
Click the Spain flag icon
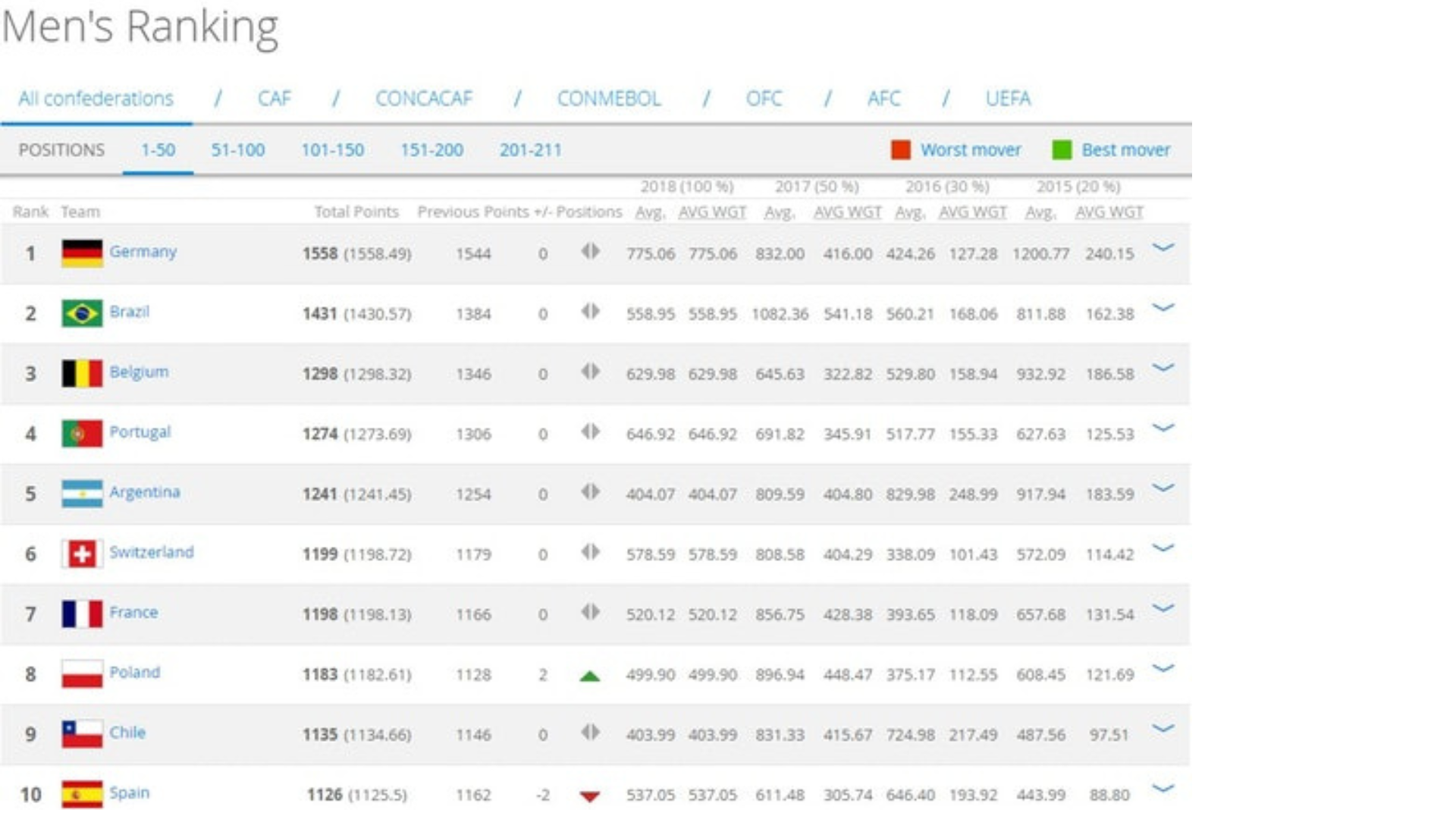(x=82, y=794)
